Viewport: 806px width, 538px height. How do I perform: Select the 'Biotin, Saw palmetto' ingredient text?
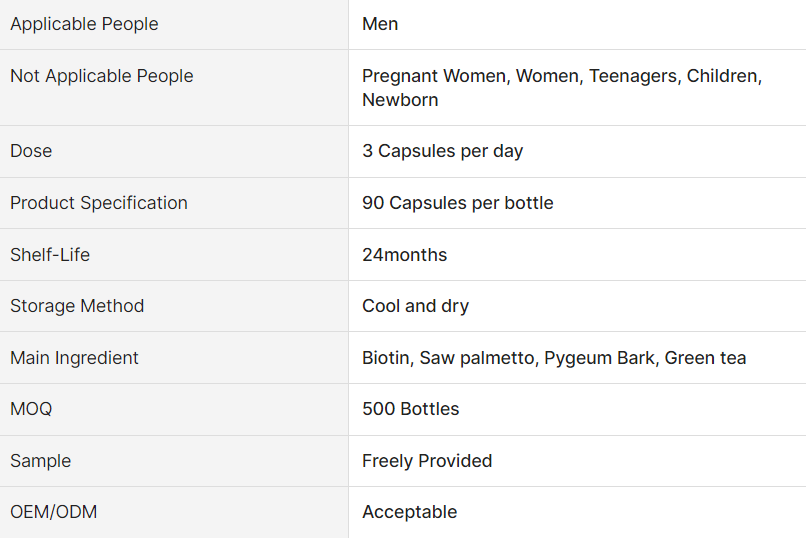tap(448, 358)
